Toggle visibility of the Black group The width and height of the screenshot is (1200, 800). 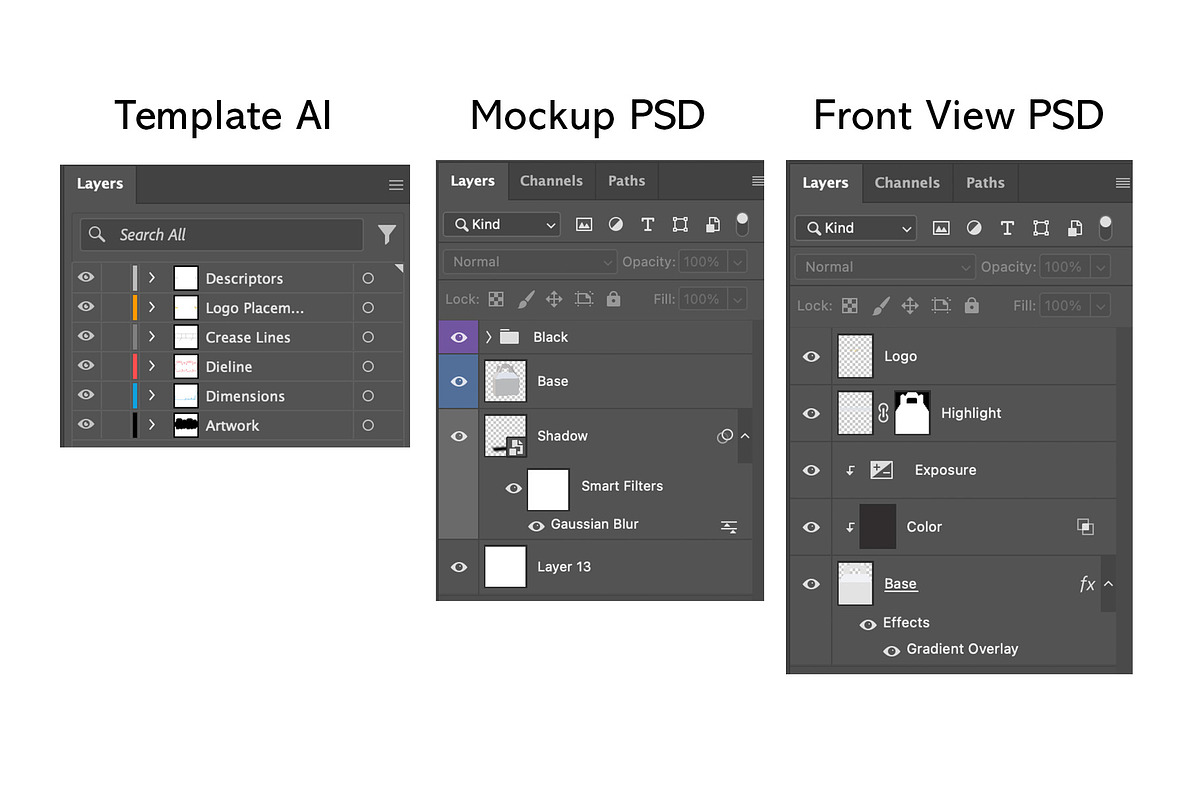[x=459, y=337]
